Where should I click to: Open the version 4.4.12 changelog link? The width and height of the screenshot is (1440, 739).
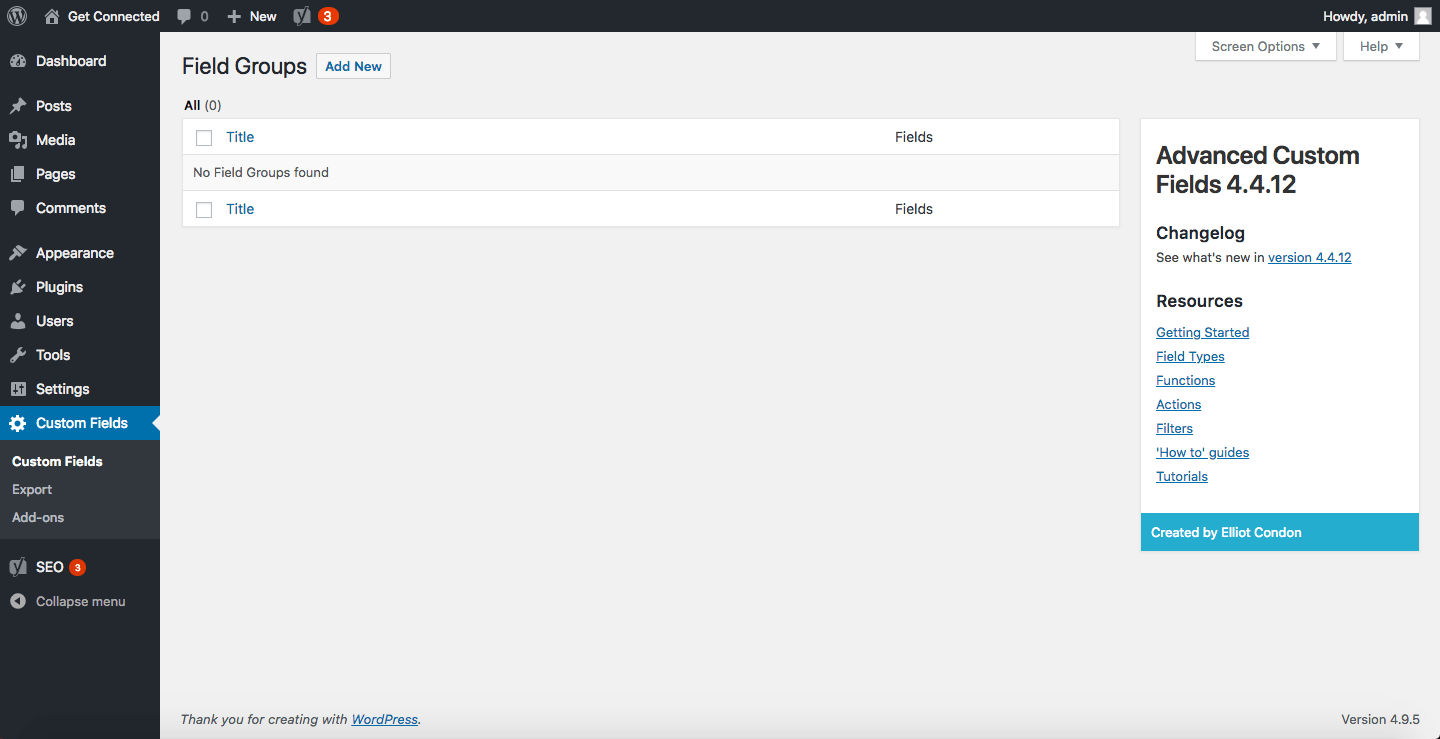click(1309, 257)
